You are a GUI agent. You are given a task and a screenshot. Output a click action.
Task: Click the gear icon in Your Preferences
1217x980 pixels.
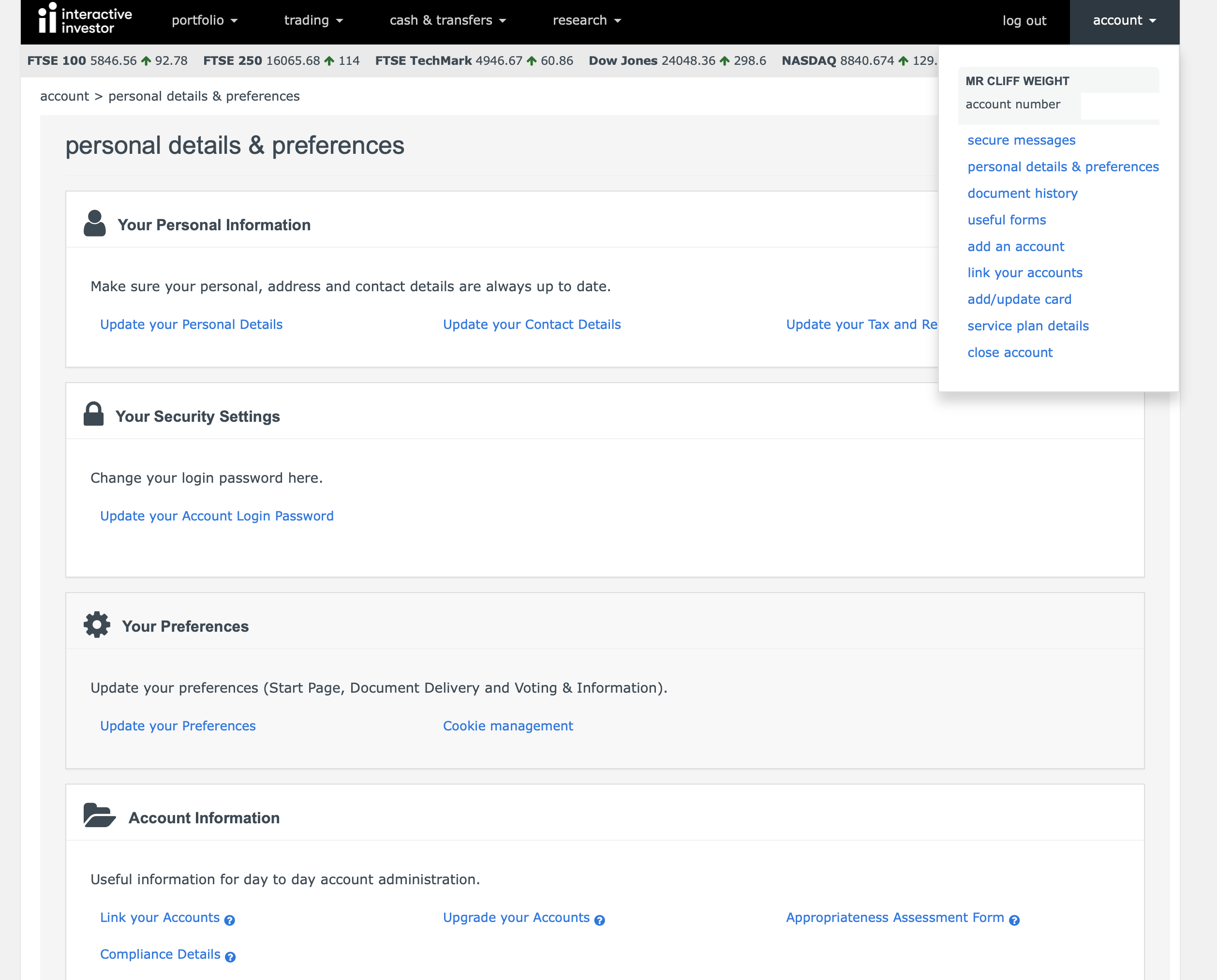pos(97,625)
